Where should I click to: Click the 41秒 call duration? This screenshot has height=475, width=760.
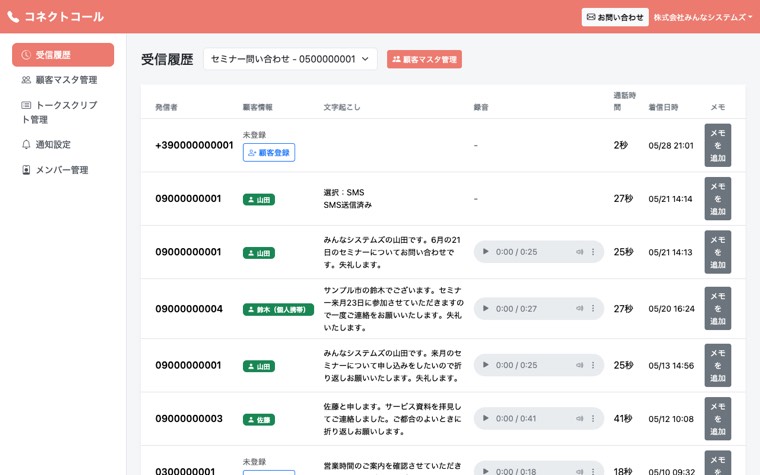623,418
